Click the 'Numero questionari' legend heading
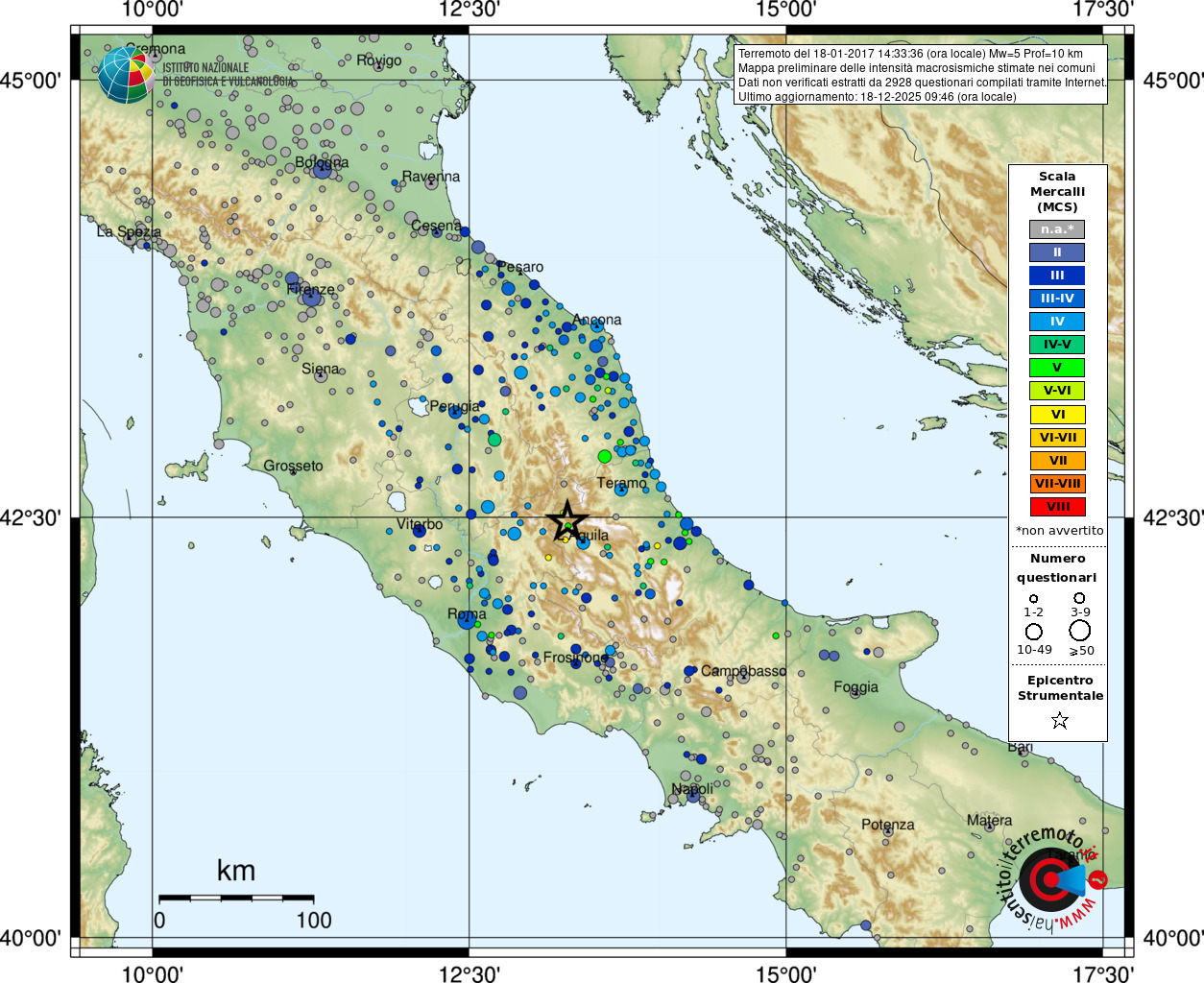This screenshot has height=983, width=1204. [x=1057, y=568]
